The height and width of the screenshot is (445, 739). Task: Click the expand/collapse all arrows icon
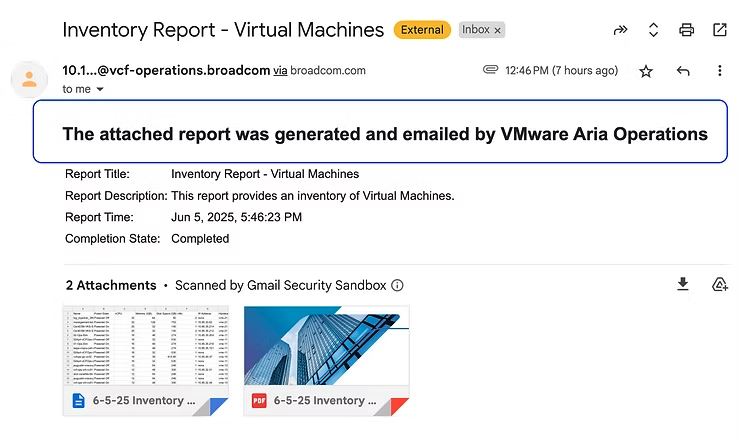[653, 30]
